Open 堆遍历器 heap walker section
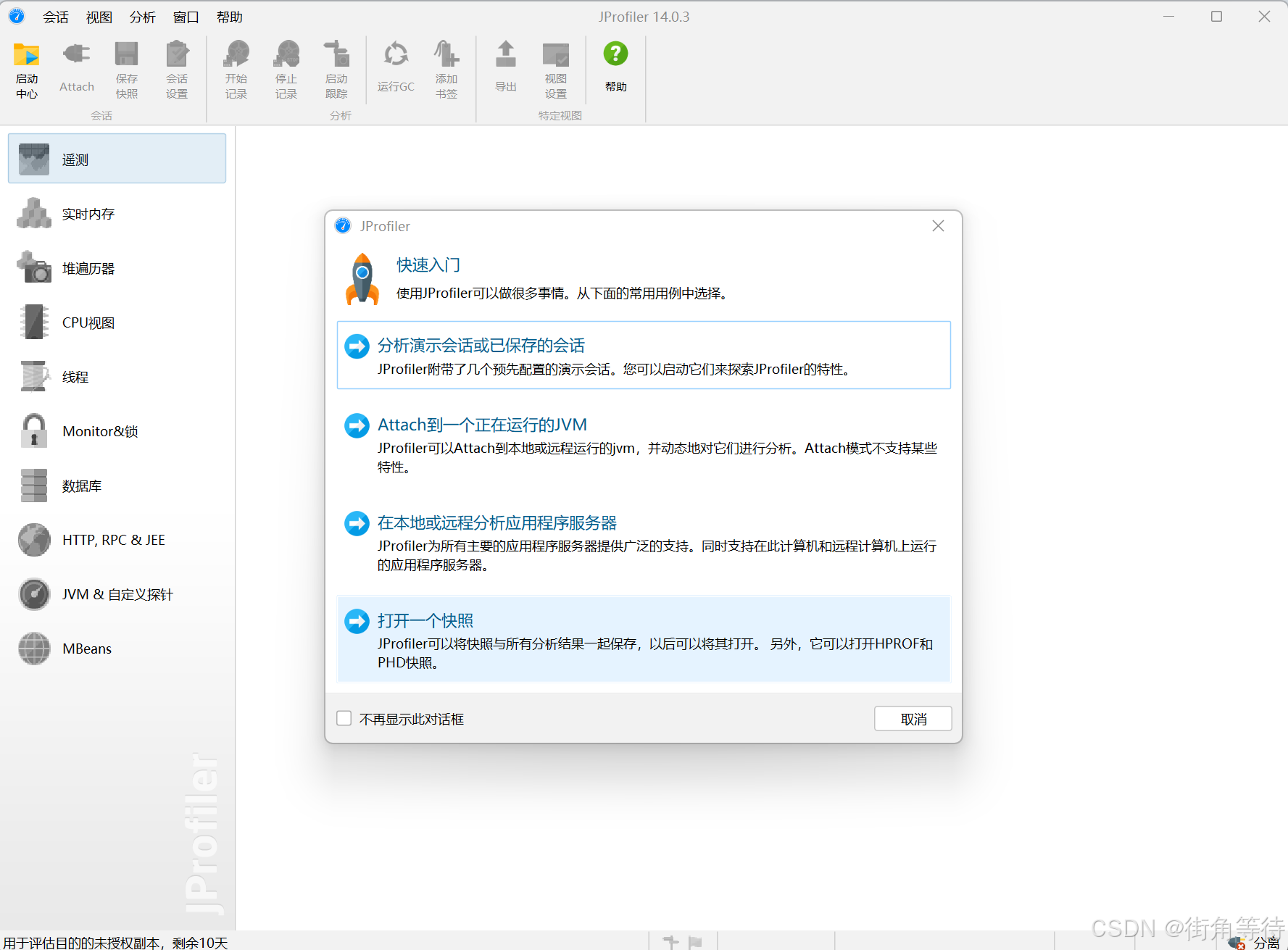Viewport: 1288px width, 950px height. [117, 268]
